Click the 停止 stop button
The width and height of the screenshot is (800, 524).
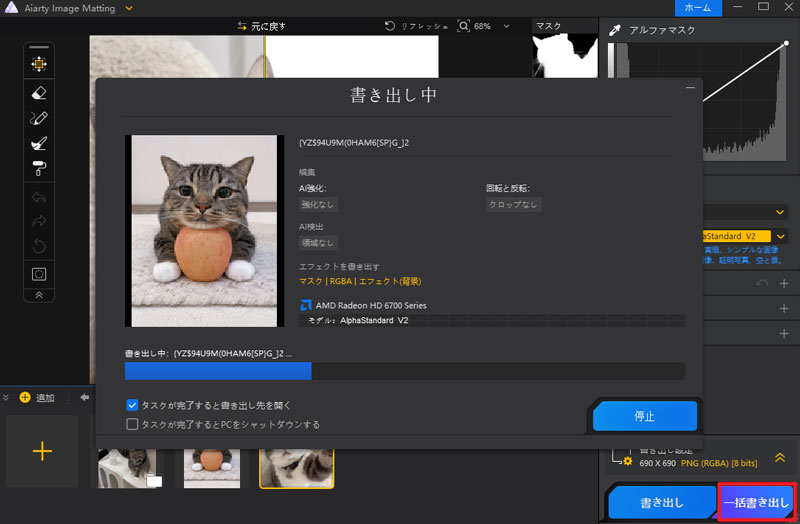644,416
